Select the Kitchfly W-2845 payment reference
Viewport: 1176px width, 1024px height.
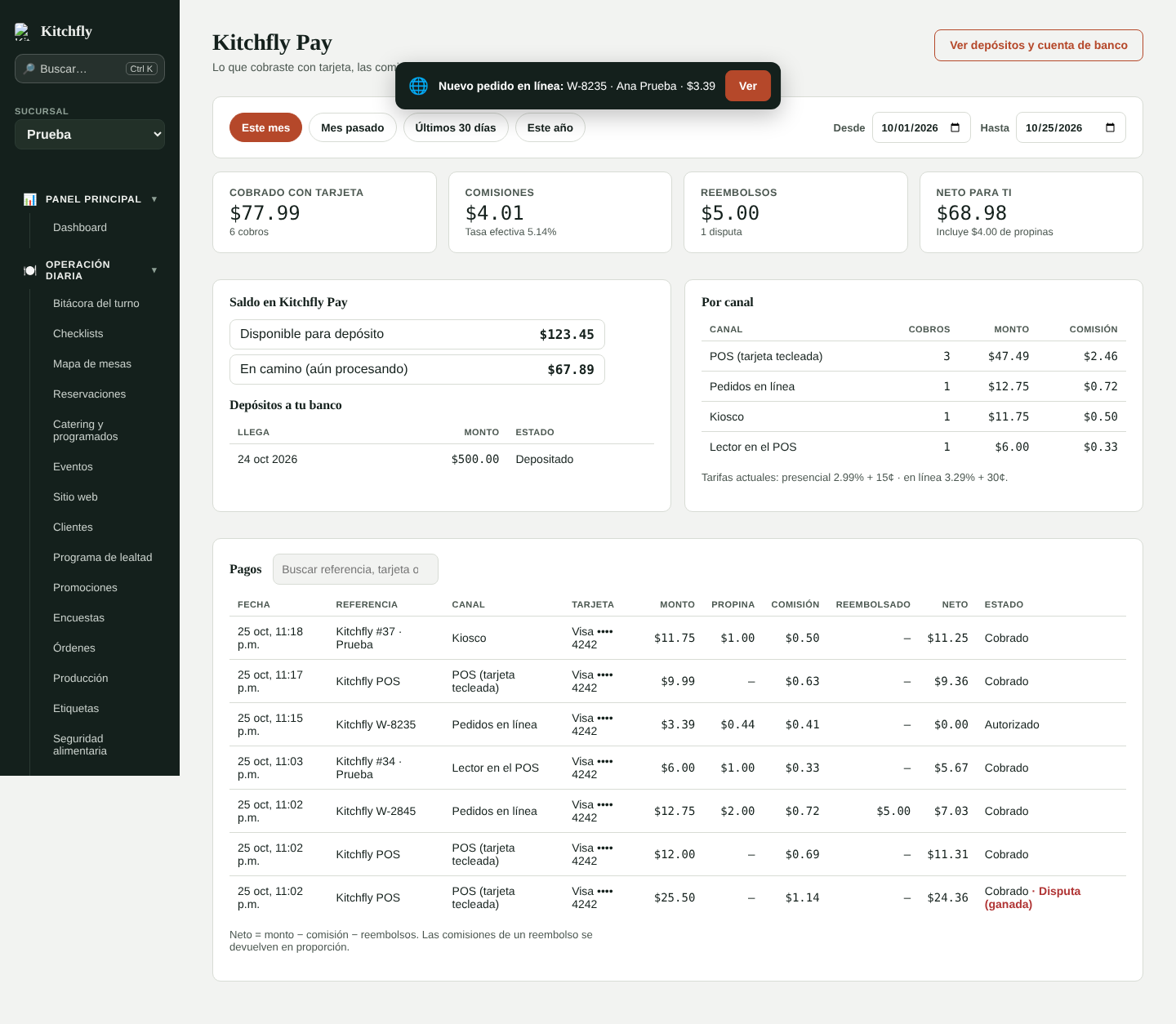tap(376, 811)
